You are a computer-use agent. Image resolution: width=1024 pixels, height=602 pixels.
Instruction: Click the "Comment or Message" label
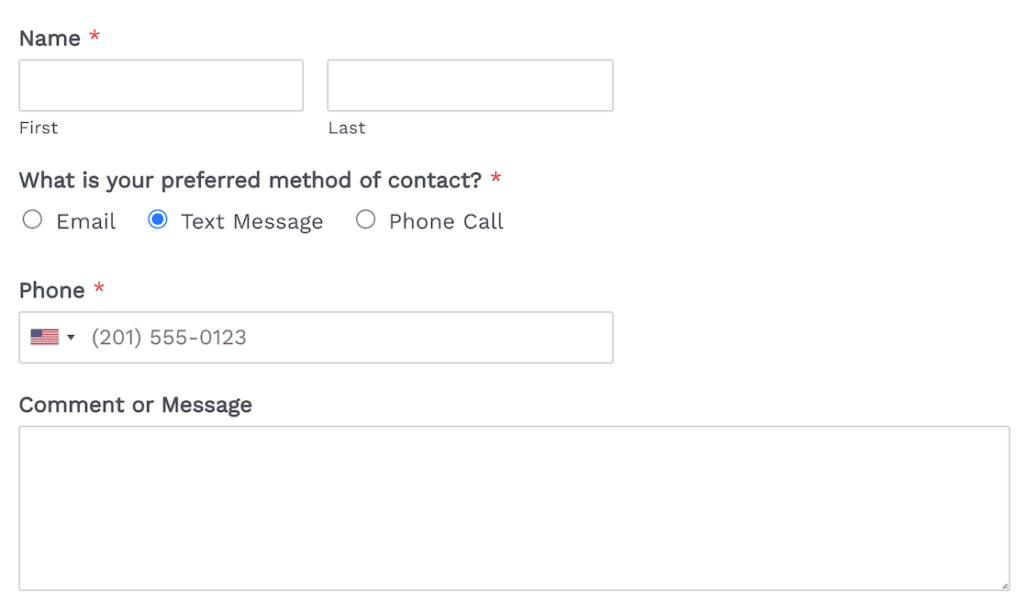click(136, 405)
